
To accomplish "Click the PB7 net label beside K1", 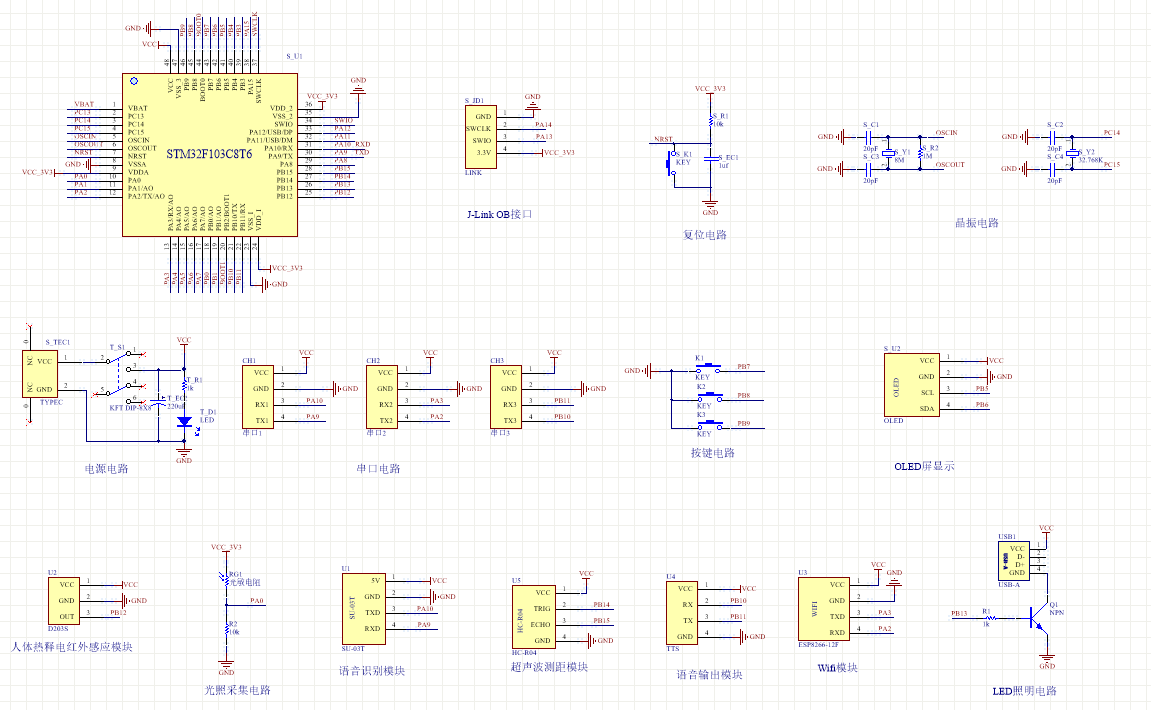I will pyautogui.click(x=744, y=366).
